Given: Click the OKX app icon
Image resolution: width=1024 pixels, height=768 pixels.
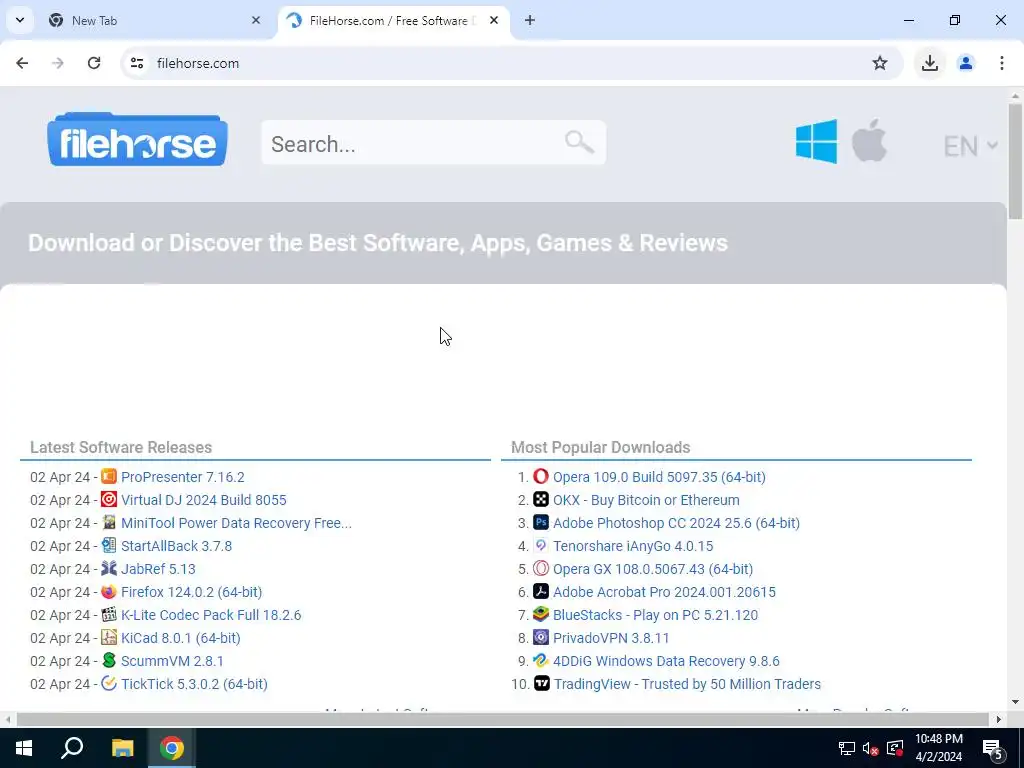Looking at the screenshot, I should [x=541, y=500].
